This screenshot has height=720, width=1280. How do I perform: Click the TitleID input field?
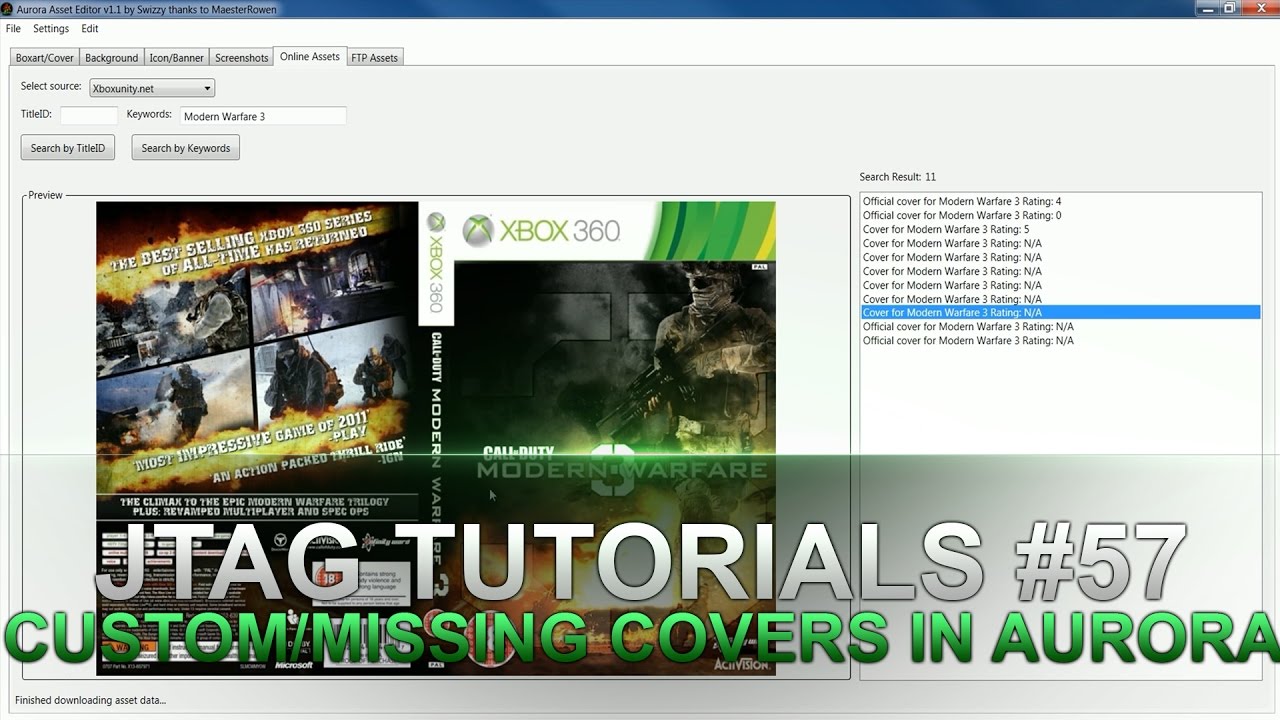(89, 116)
